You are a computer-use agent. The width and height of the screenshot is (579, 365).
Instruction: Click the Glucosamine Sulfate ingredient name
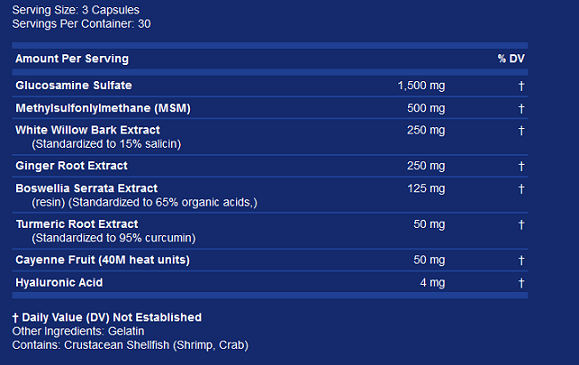tap(73, 85)
